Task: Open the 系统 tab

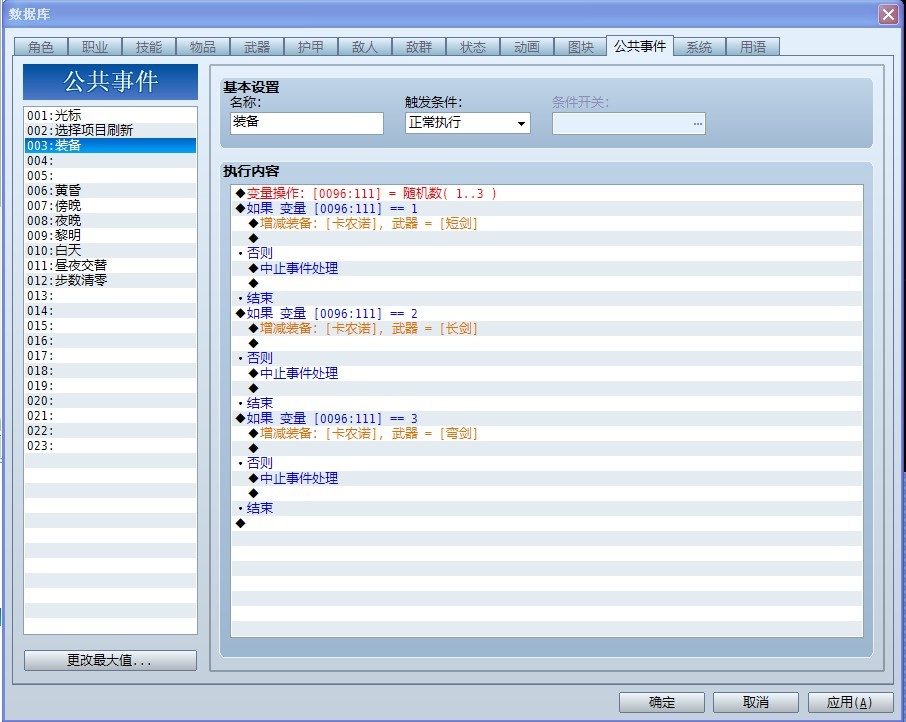Action: [699, 47]
